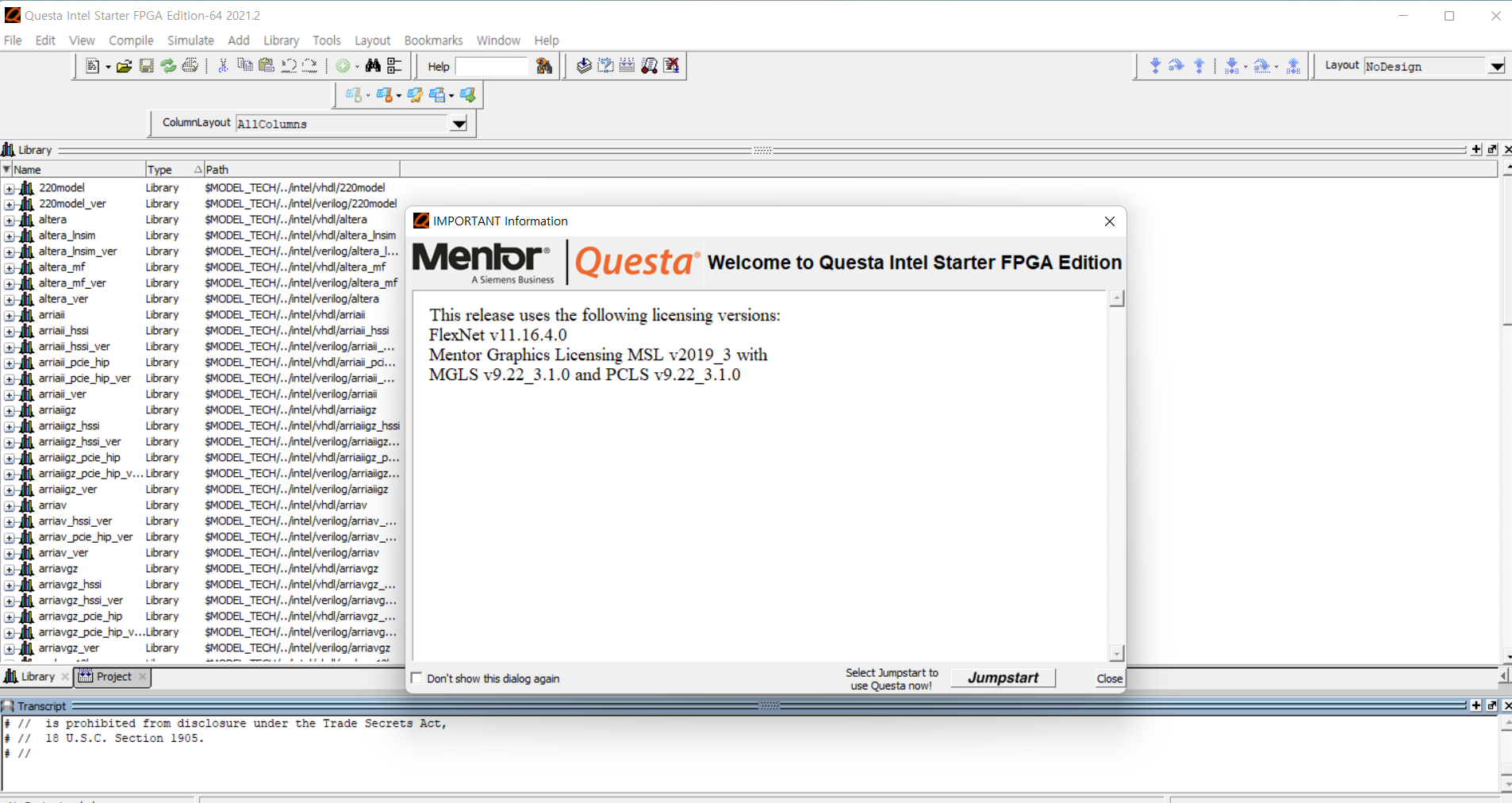Switch to the Project tab
The height and width of the screenshot is (803, 1512).
point(113,677)
